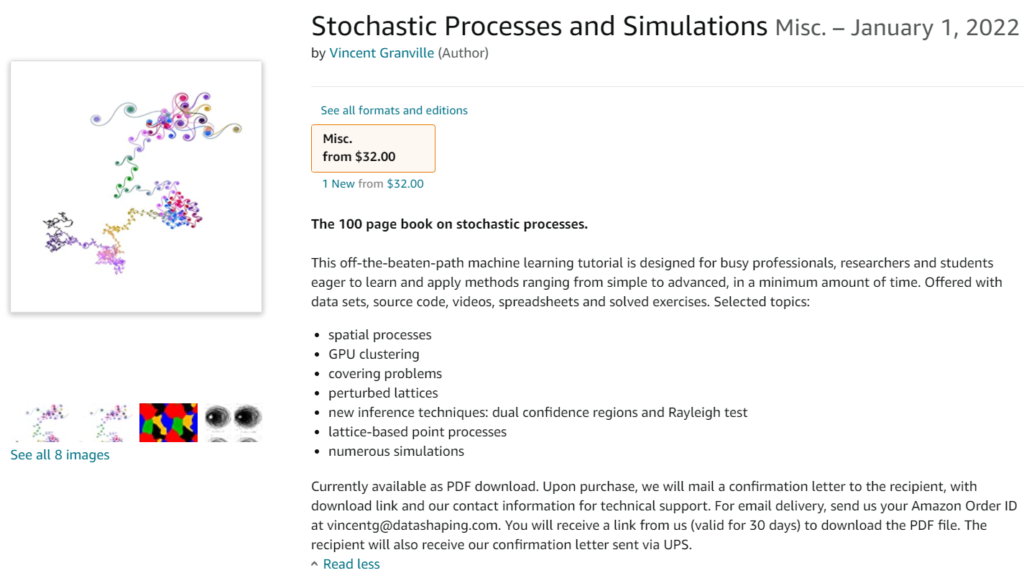Click the GPU clustering bullet item

tap(374, 354)
